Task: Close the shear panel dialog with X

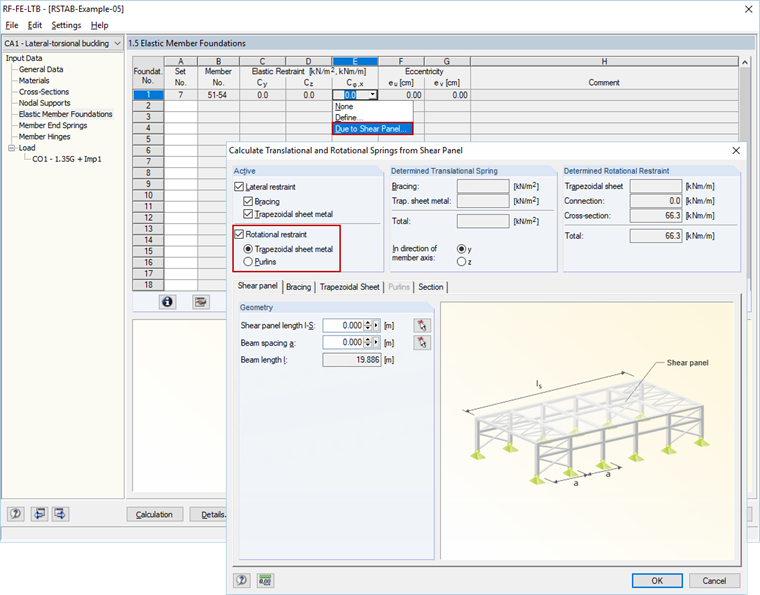Action: coord(736,151)
